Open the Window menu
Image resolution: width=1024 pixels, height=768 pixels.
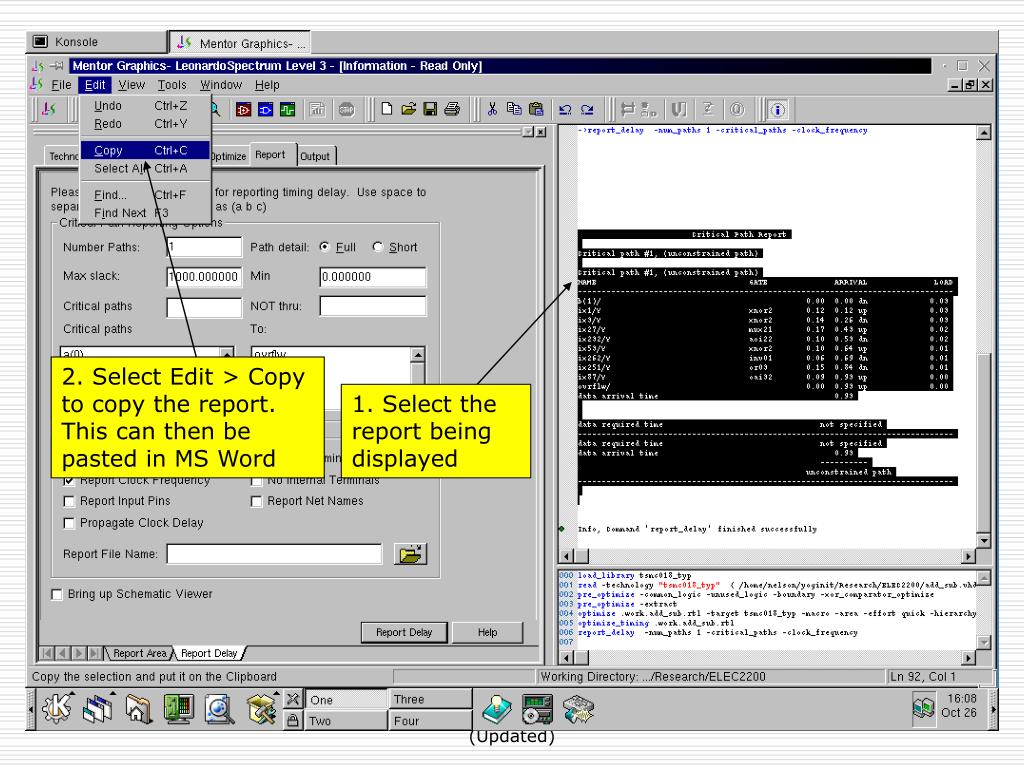(221, 85)
